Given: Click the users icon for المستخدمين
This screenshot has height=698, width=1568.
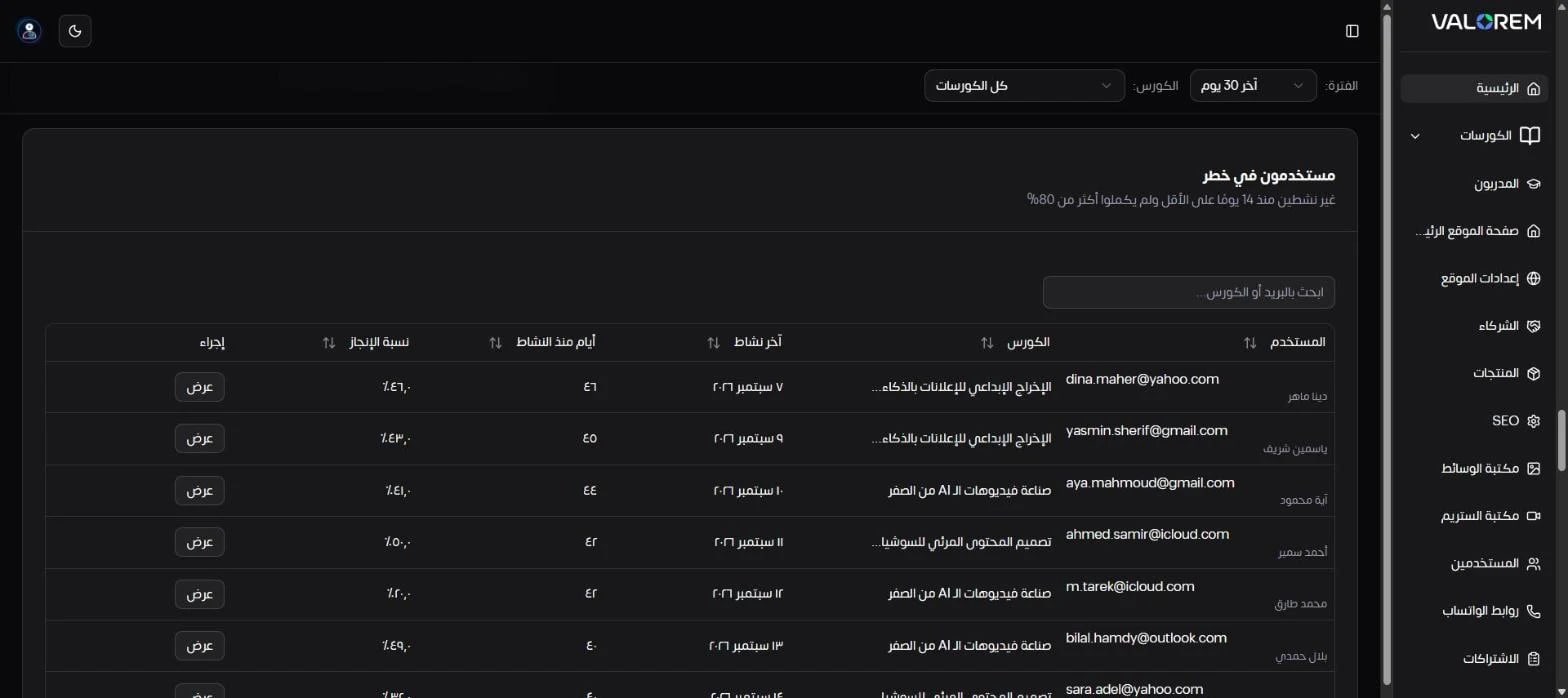Looking at the screenshot, I should pyautogui.click(x=1534, y=563).
